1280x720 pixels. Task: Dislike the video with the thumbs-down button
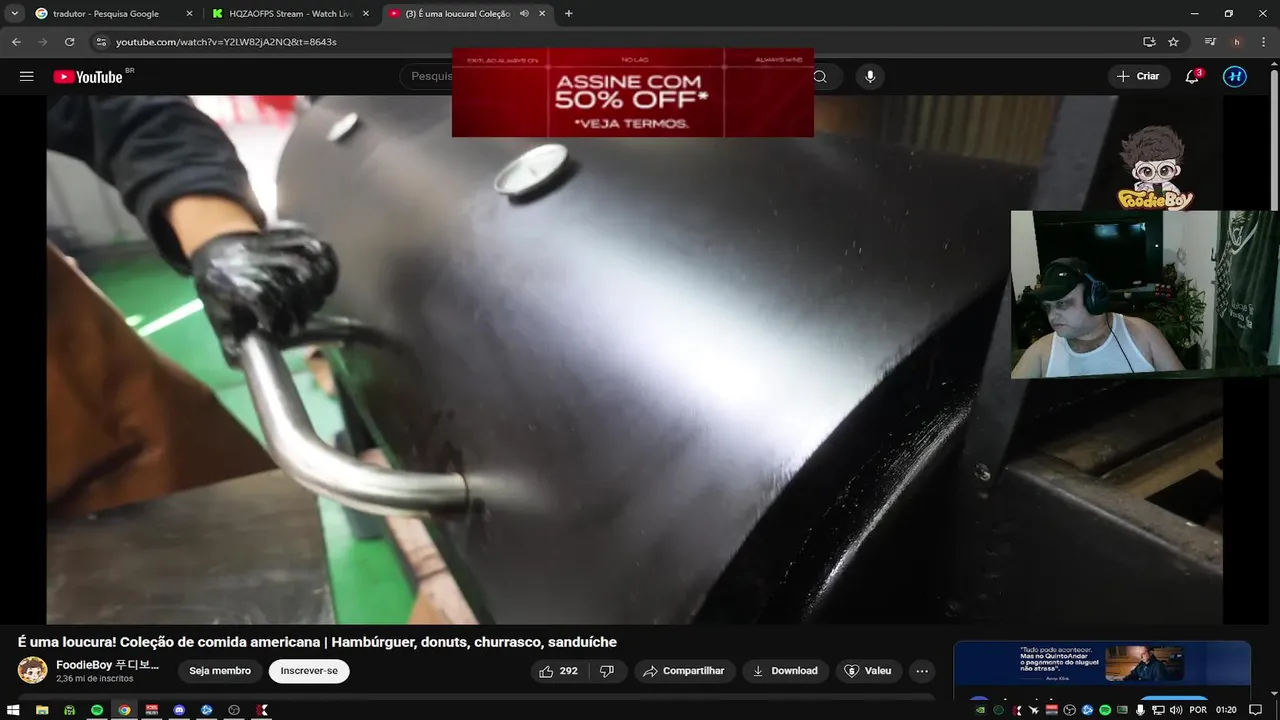click(607, 671)
